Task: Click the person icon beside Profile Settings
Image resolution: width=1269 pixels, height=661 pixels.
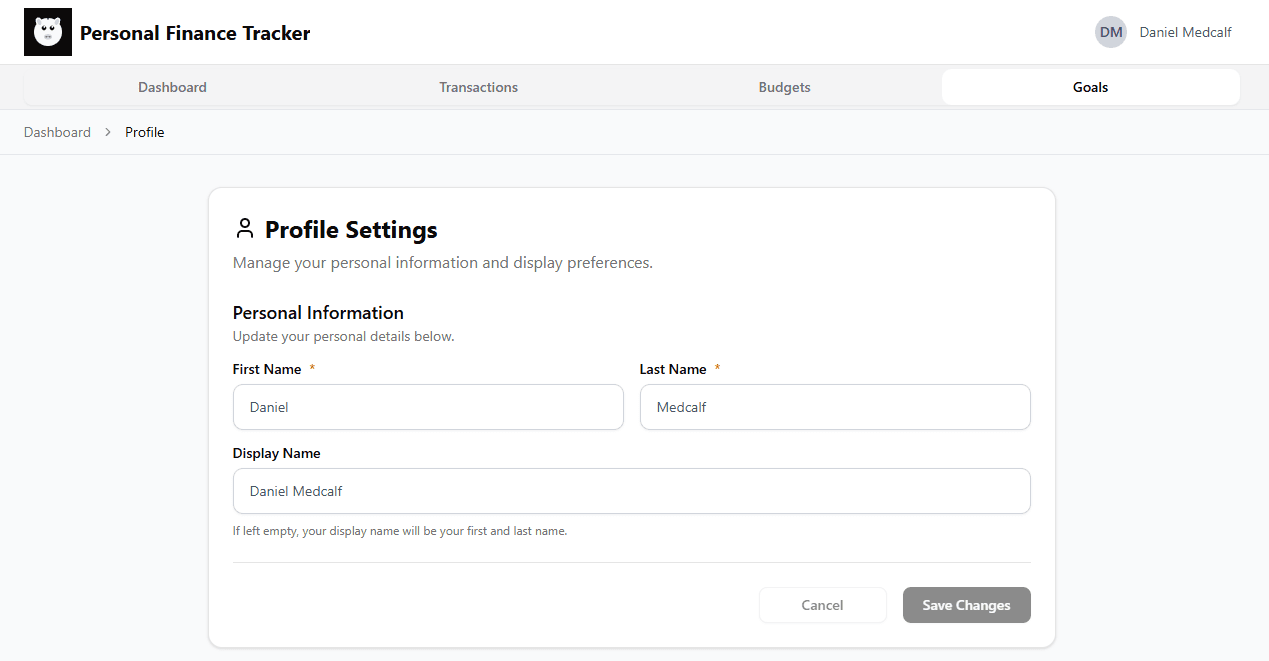Action: (x=244, y=229)
